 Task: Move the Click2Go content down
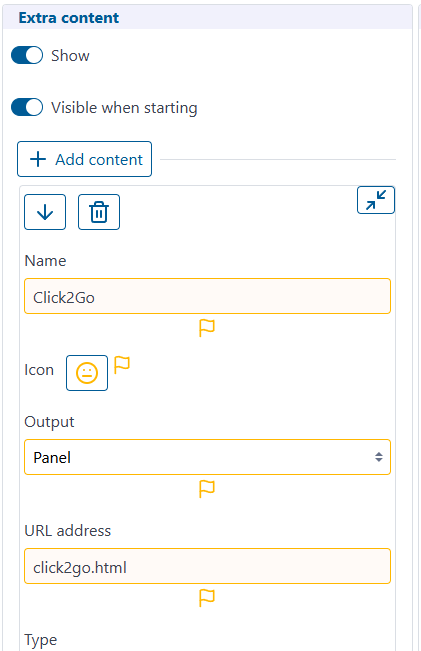click(x=45, y=212)
